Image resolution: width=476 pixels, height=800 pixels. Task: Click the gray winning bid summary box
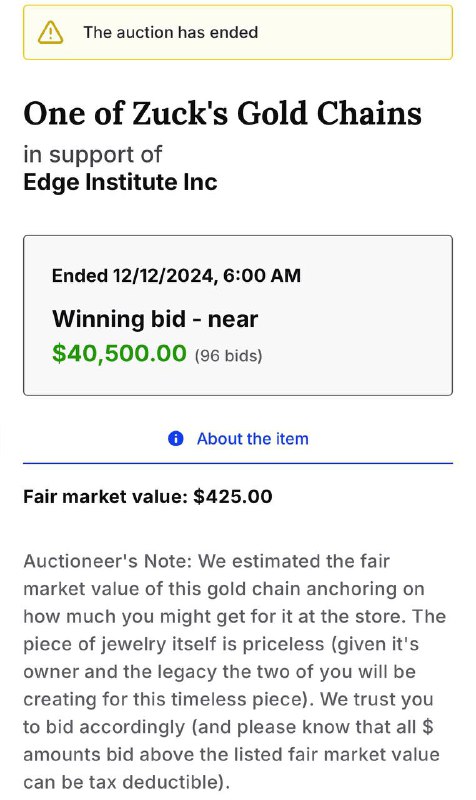238,315
